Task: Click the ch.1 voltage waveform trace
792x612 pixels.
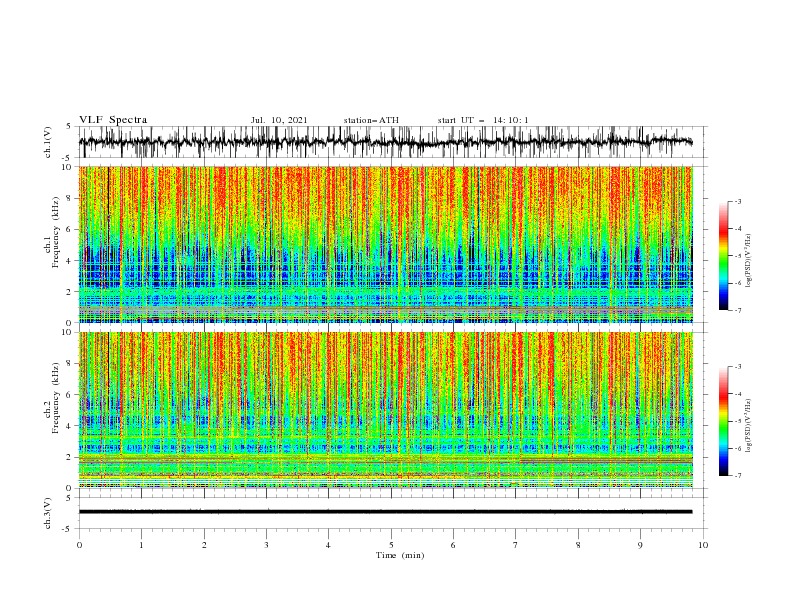Action: tap(385, 142)
